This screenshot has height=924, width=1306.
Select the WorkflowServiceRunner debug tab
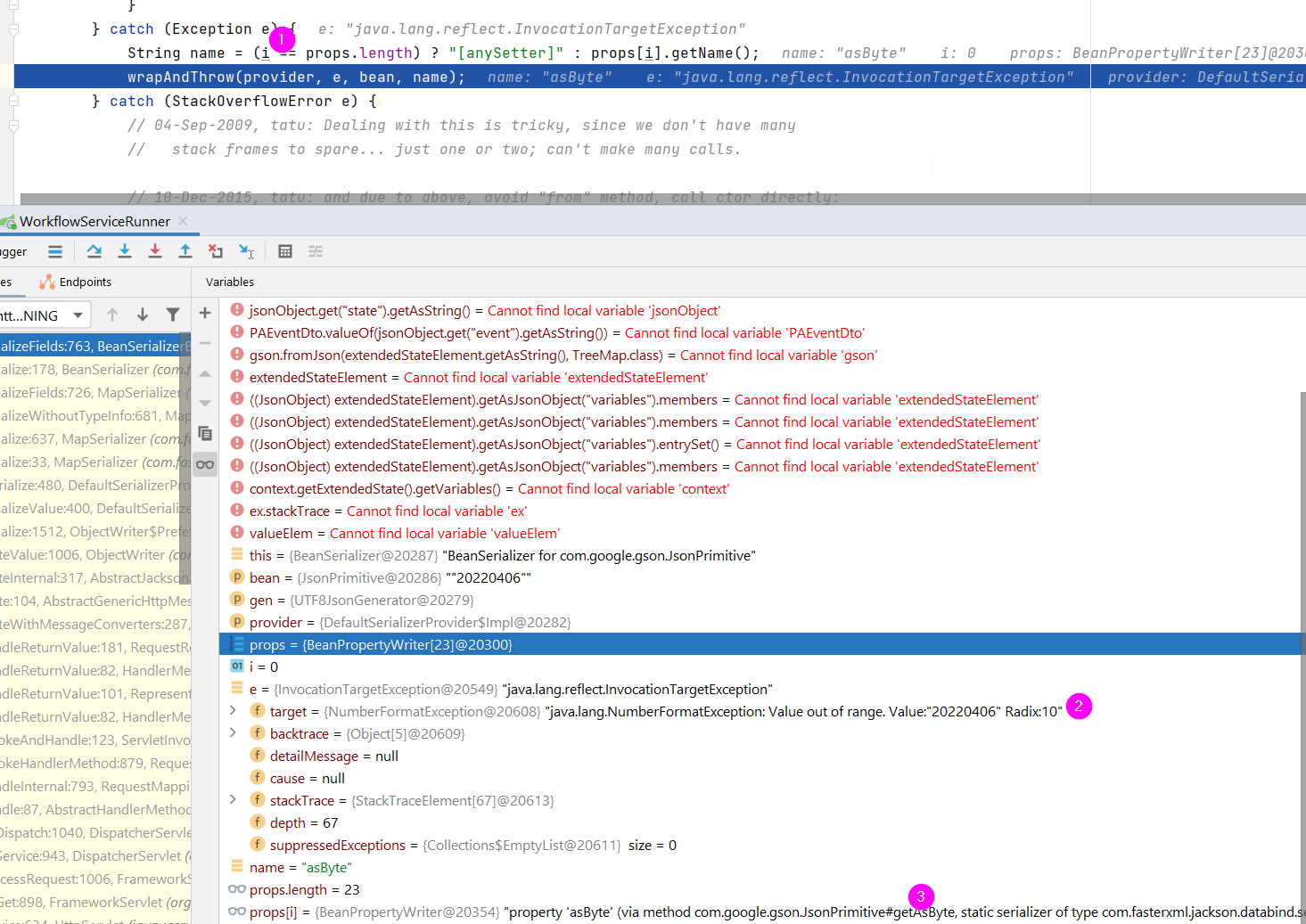[x=94, y=221]
